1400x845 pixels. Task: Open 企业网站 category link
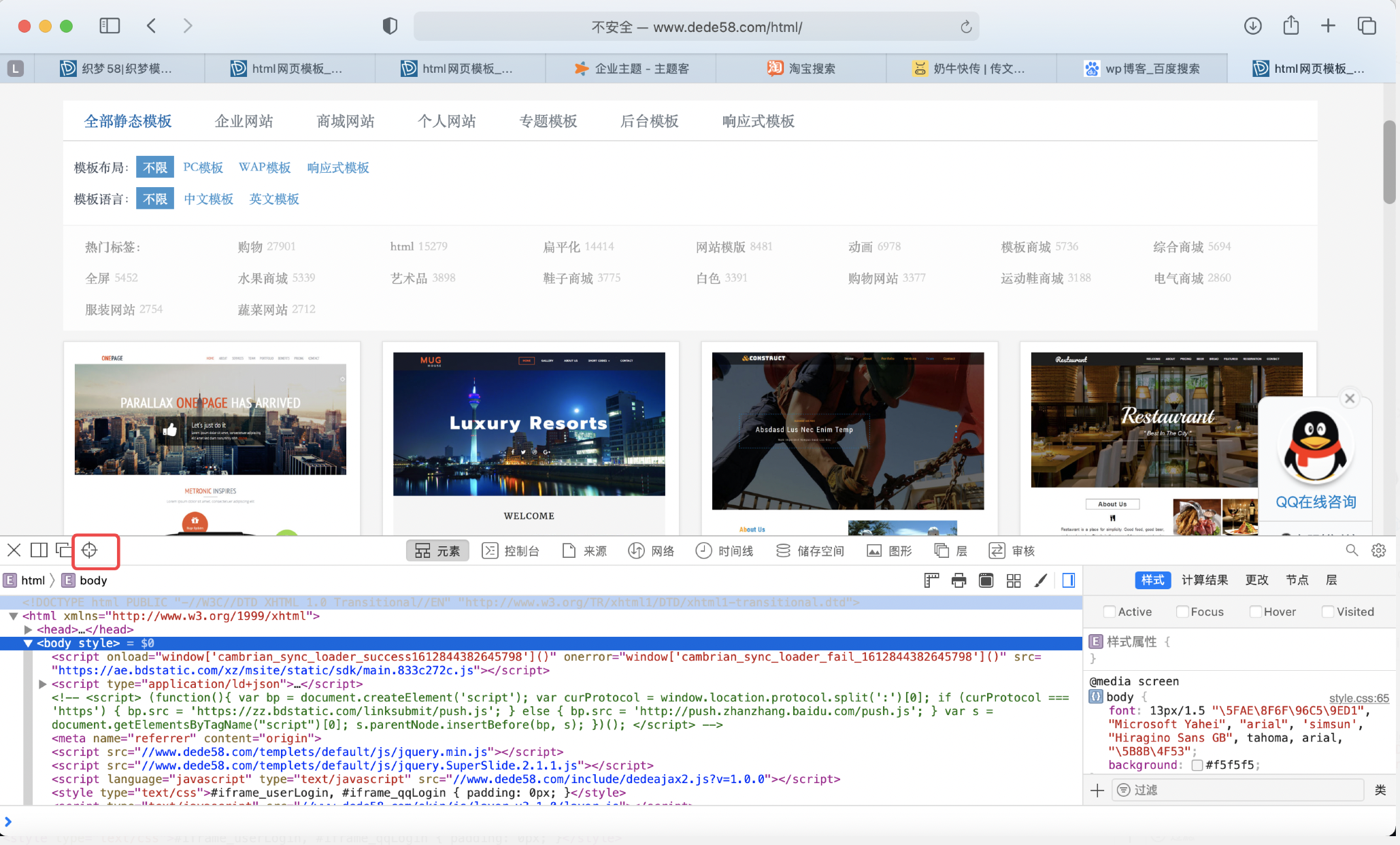(244, 121)
